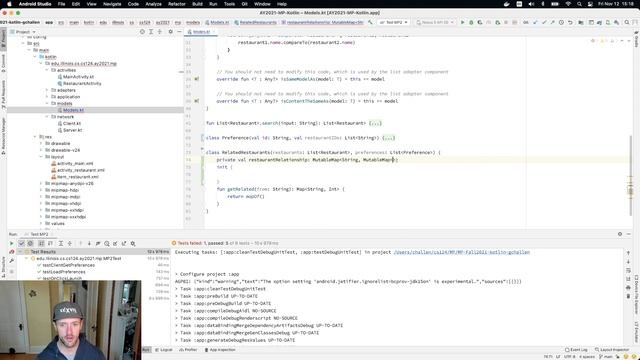This screenshot has height=360, width=640.
Task: Toggle show passed tests checkmark
Action: tap(22, 243)
